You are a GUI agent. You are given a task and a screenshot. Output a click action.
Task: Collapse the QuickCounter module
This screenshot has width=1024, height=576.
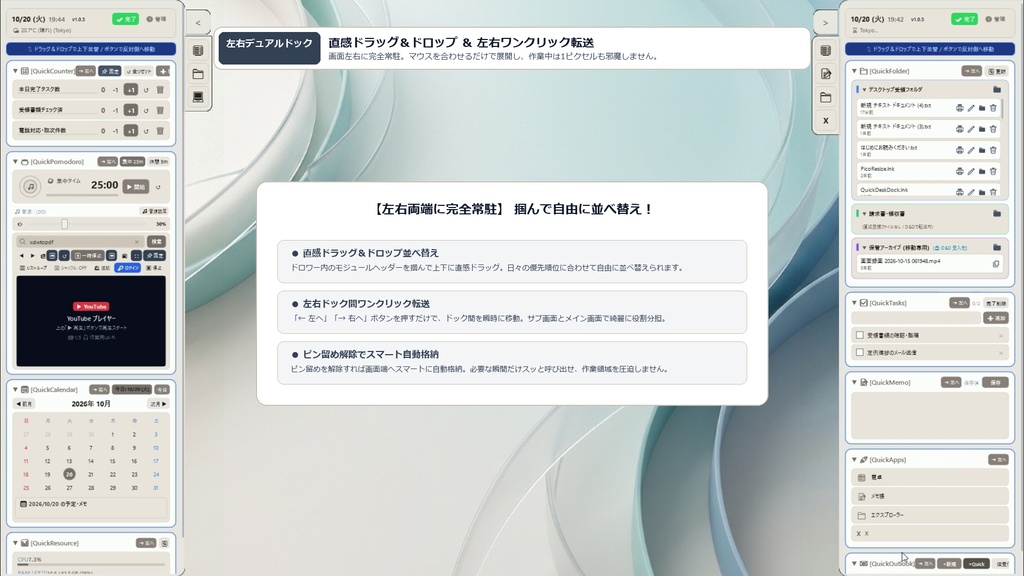pos(15,71)
